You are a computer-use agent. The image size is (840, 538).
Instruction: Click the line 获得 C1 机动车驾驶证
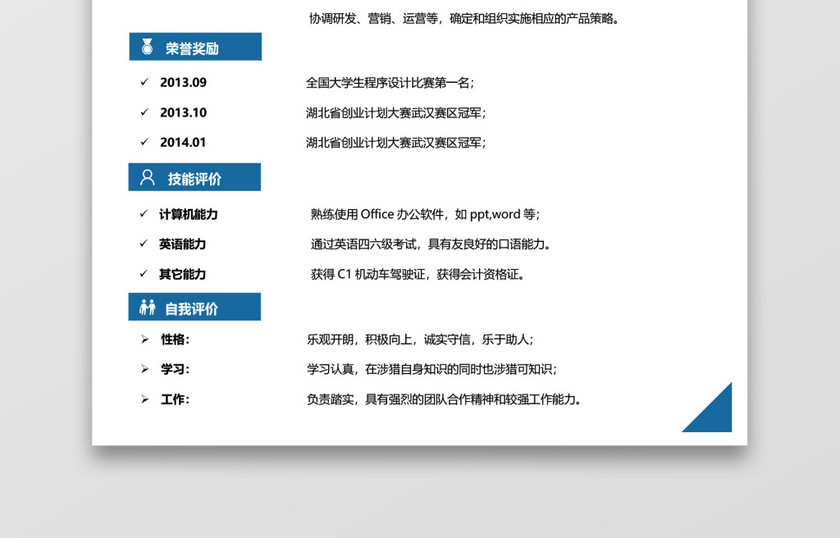(x=418, y=274)
